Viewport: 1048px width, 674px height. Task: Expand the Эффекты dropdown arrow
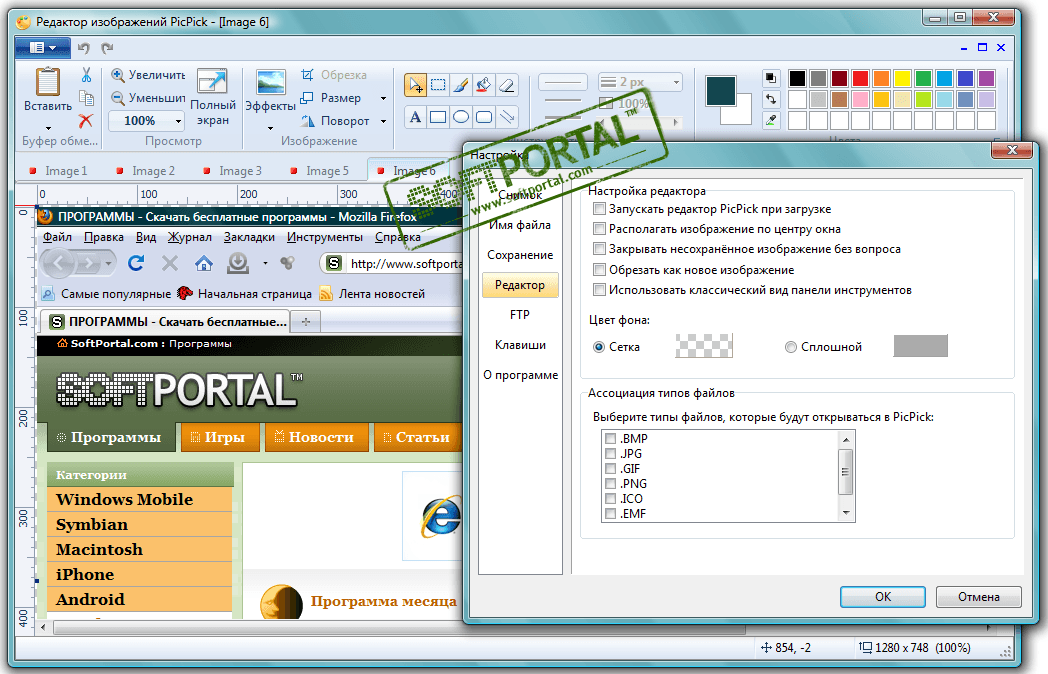coord(271,128)
